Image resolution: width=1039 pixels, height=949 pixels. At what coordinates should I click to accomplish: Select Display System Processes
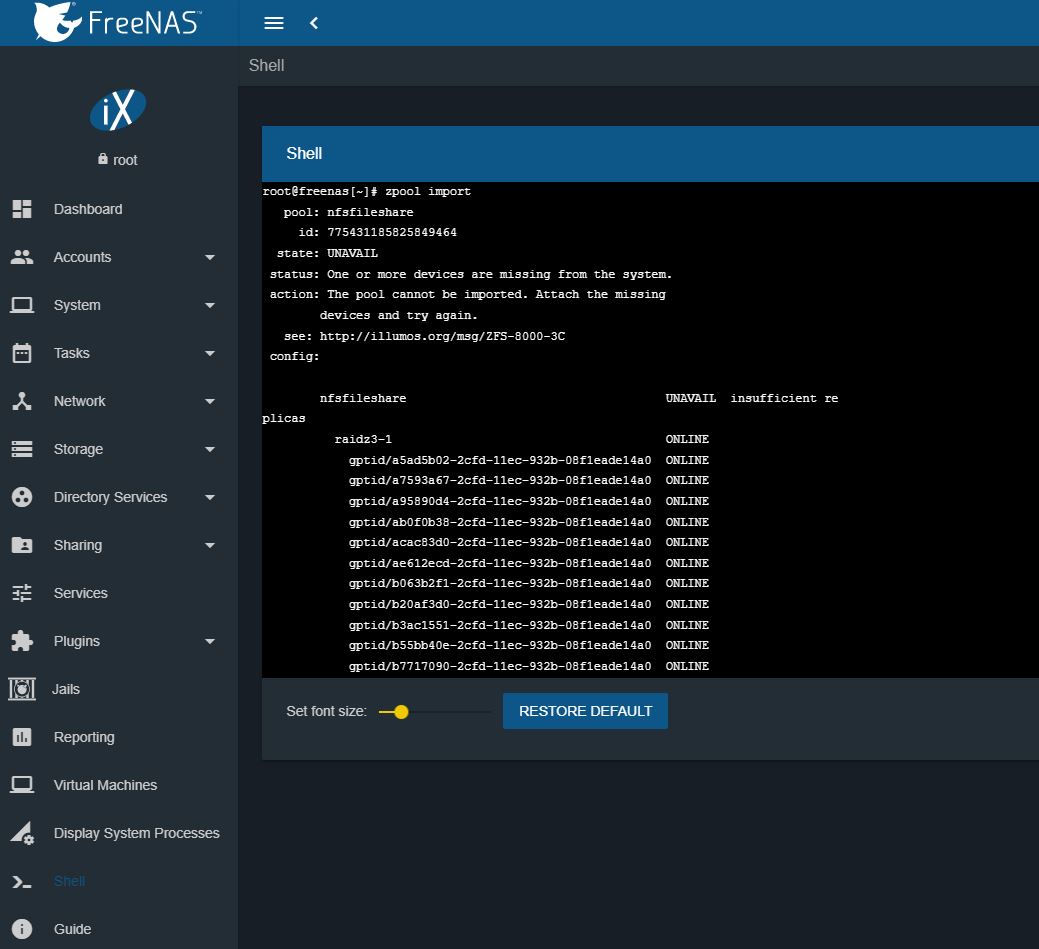pyautogui.click(x=137, y=833)
